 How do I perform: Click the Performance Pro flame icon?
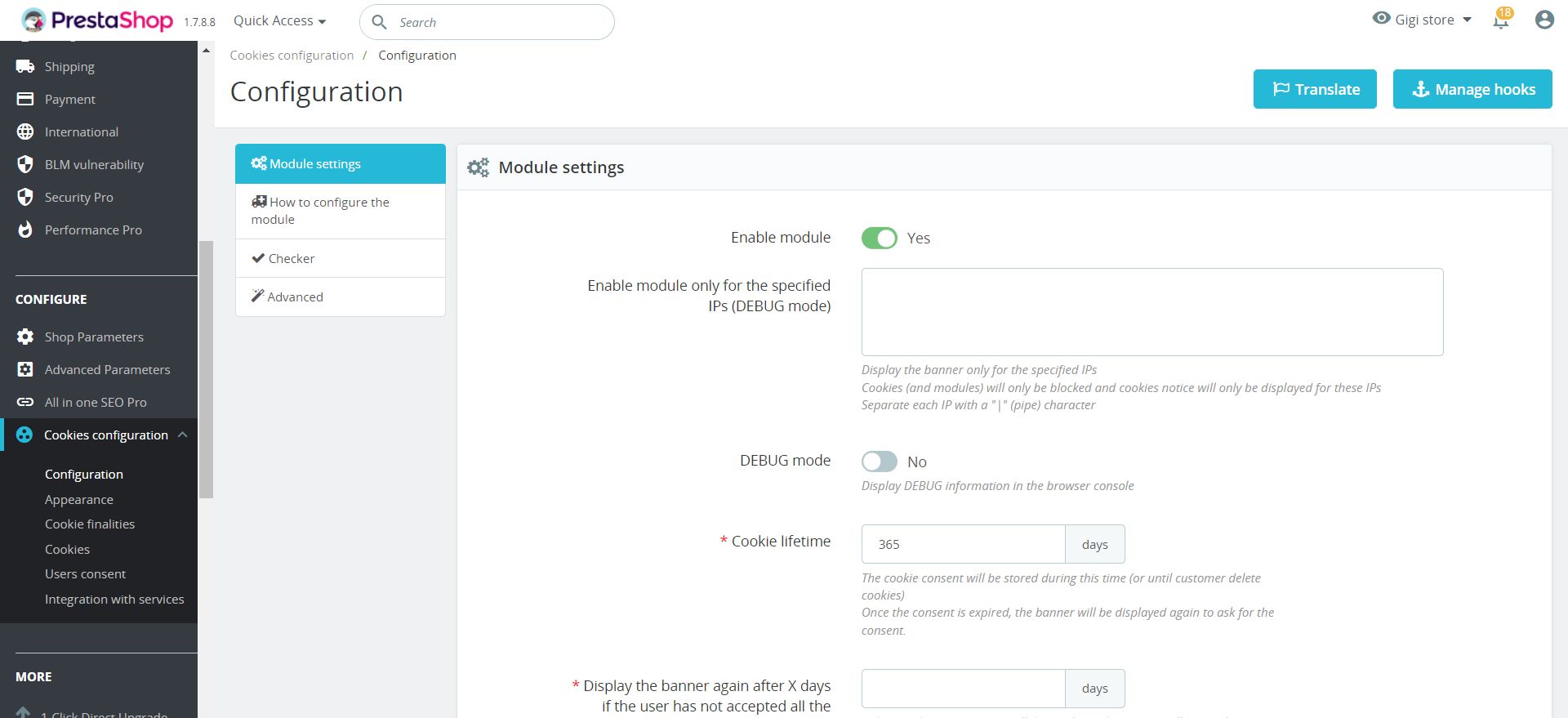coord(25,230)
